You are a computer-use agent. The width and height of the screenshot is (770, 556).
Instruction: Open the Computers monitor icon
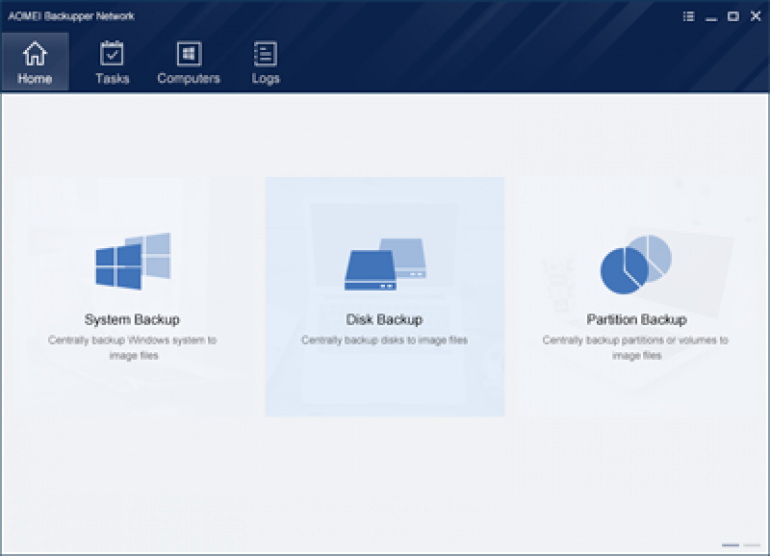coord(189,54)
